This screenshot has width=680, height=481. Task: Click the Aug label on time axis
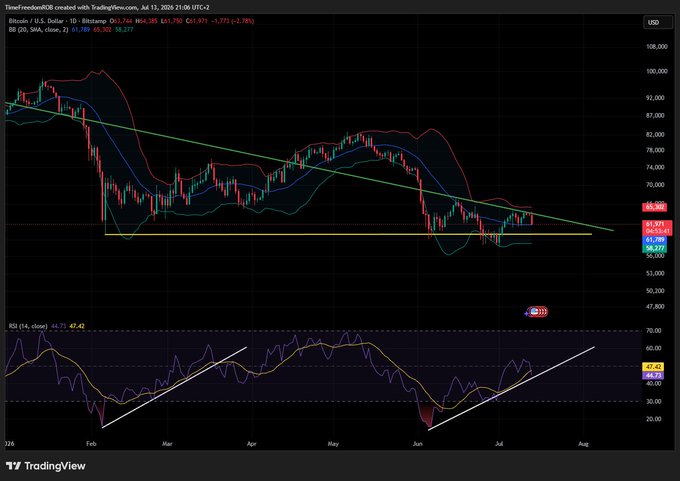(583, 444)
